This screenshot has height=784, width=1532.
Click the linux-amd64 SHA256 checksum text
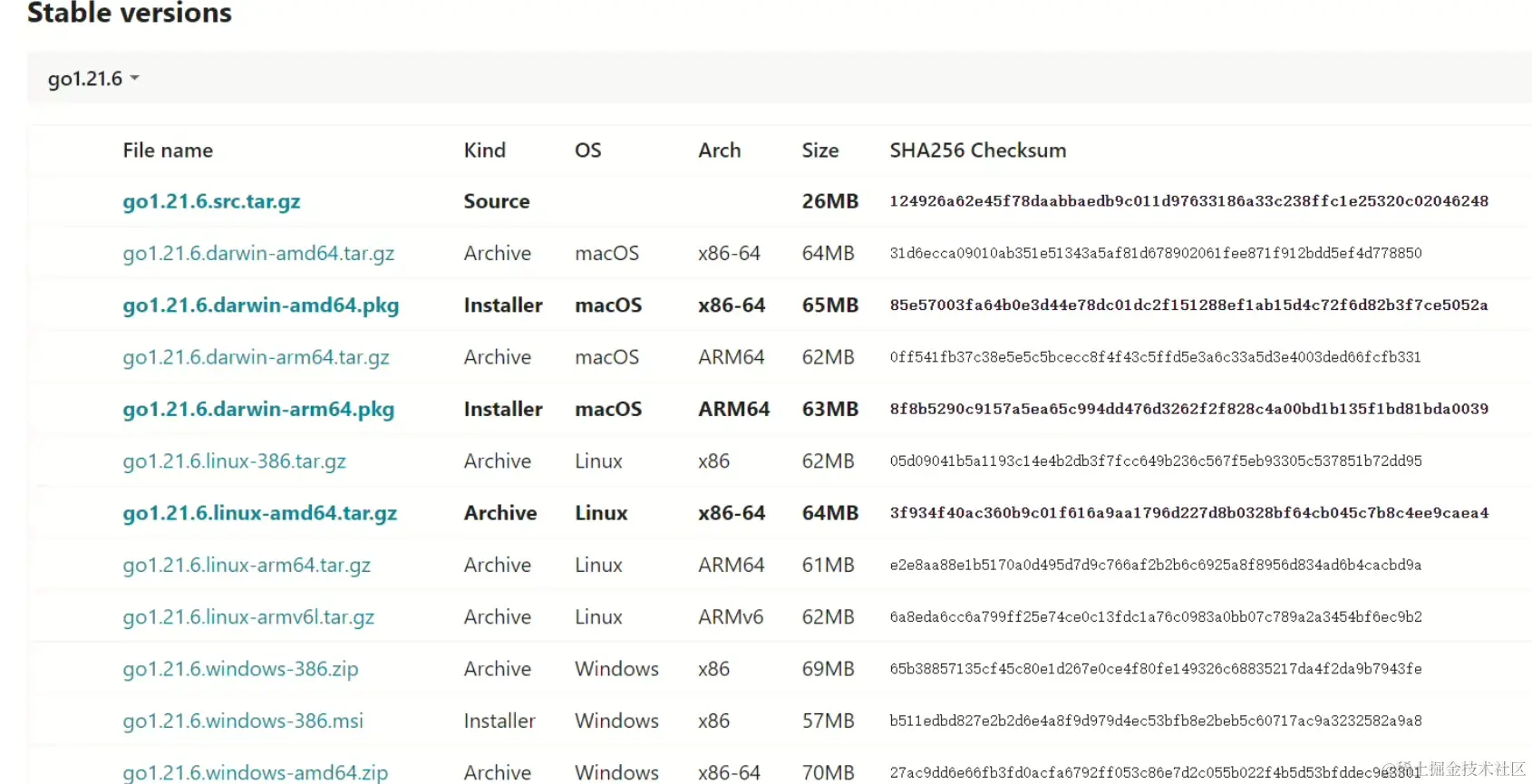1188,513
